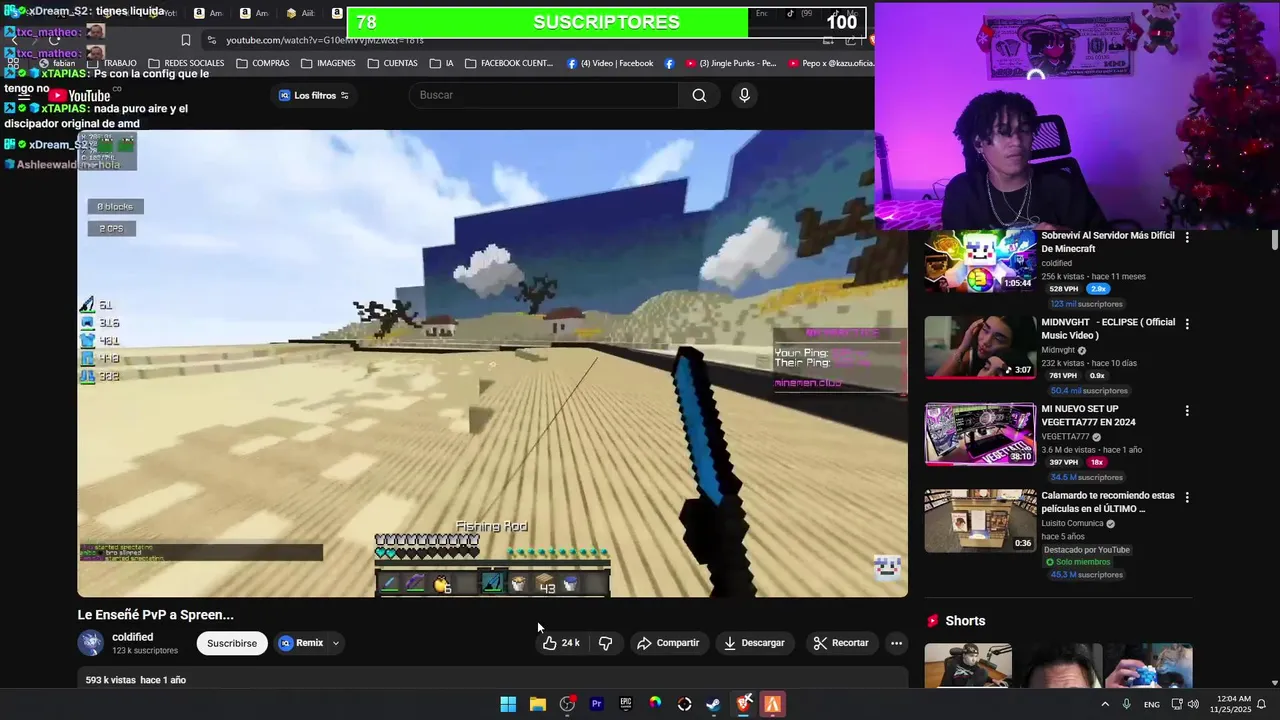1280x720 pixels.
Task: Click the VEGETTA777 channel name
Action: (1065, 437)
